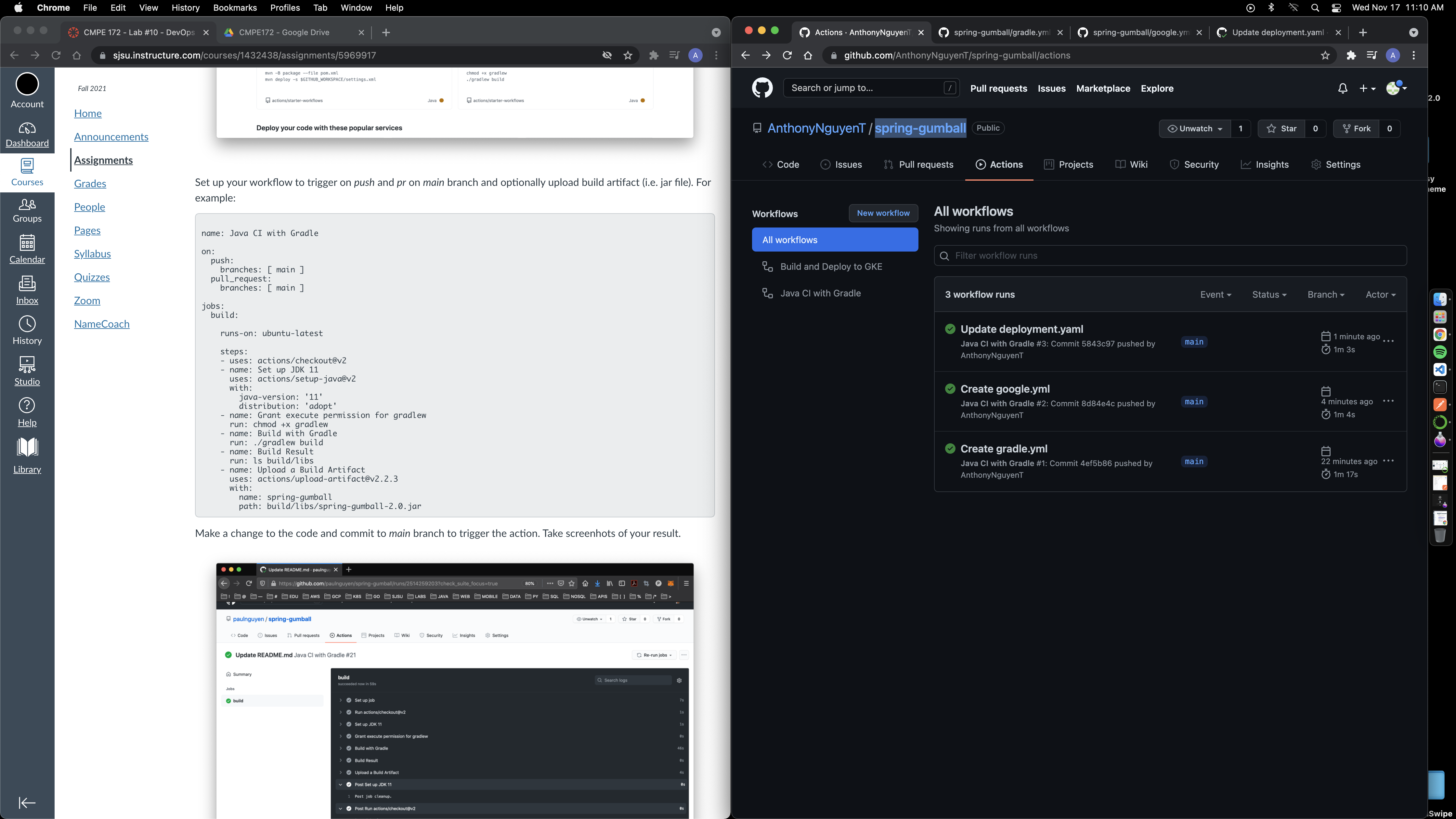
Task: Click the Filter workflow runs field
Action: click(1170, 255)
